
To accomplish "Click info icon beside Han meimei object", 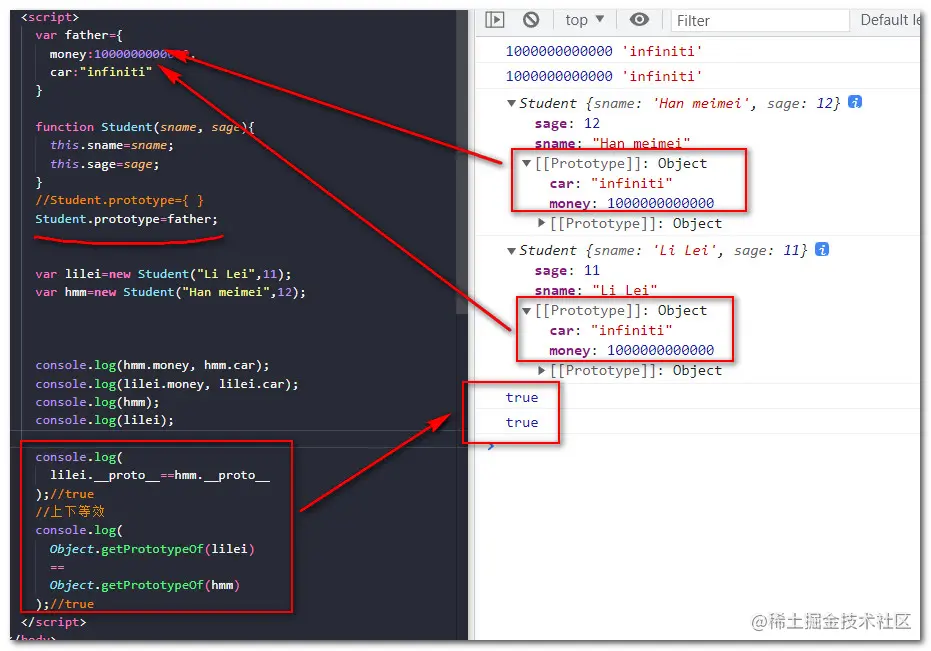I will click(x=854, y=102).
